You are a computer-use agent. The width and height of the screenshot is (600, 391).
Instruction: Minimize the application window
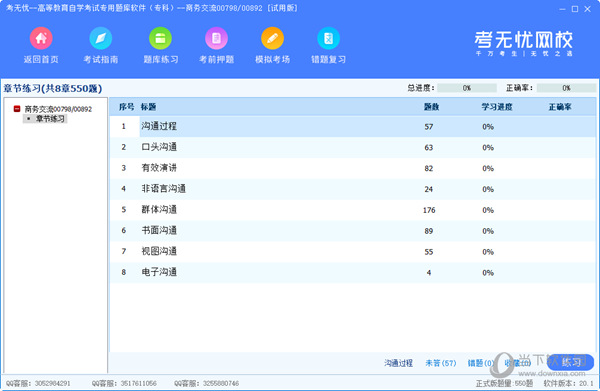point(562,9)
